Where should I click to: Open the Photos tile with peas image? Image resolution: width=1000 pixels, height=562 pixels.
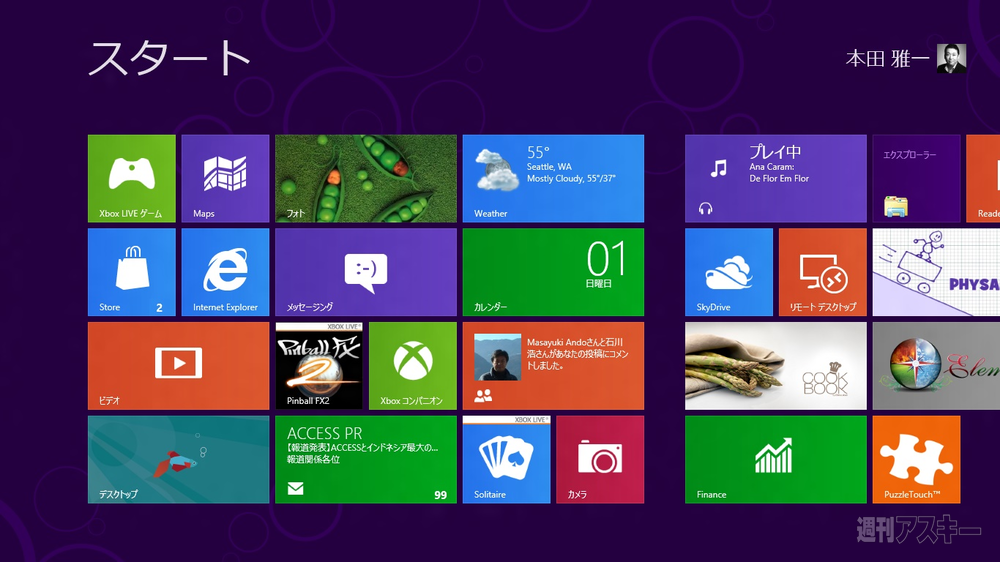(x=365, y=178)
